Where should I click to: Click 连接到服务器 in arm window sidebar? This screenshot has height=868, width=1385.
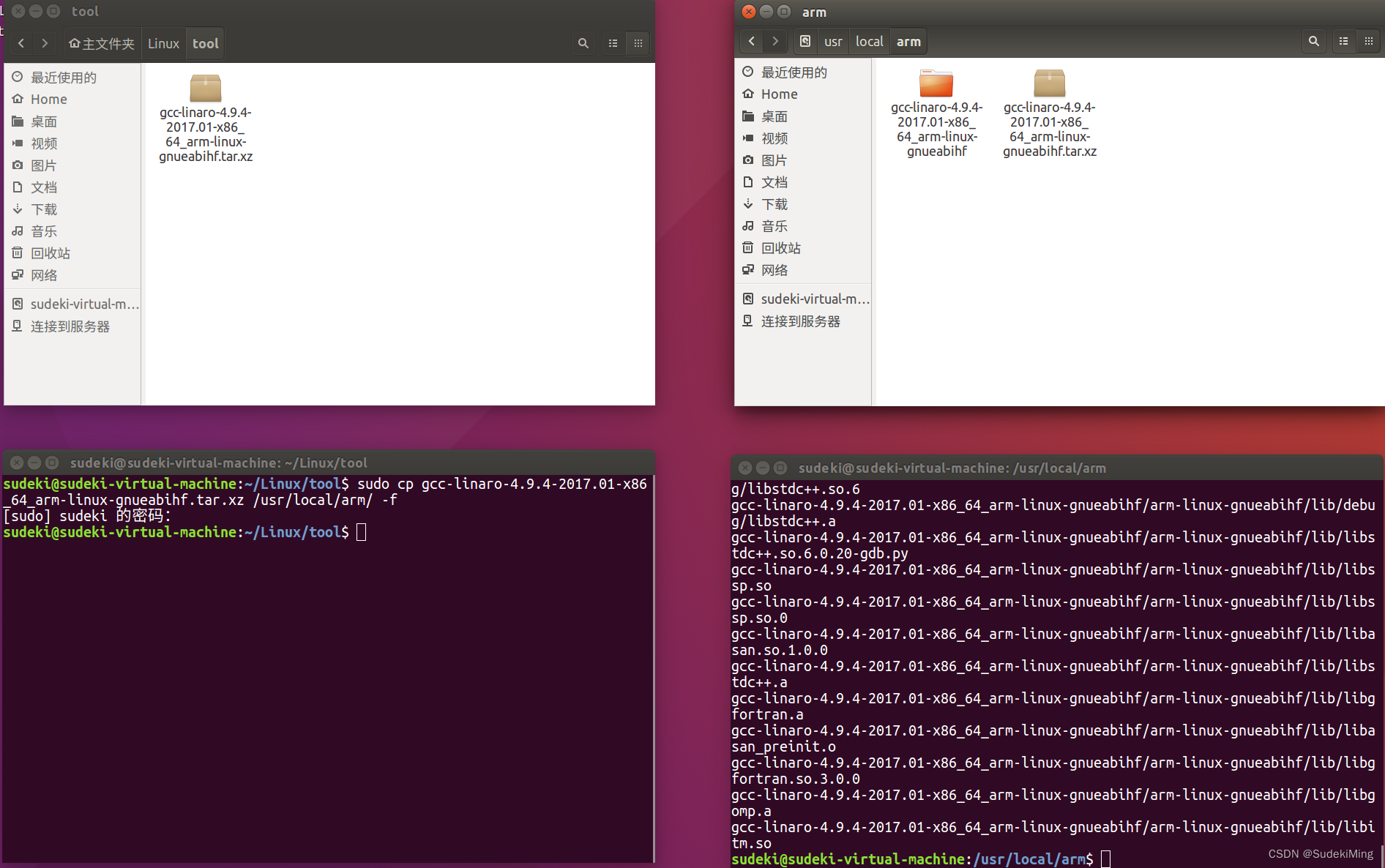point(803,321)
